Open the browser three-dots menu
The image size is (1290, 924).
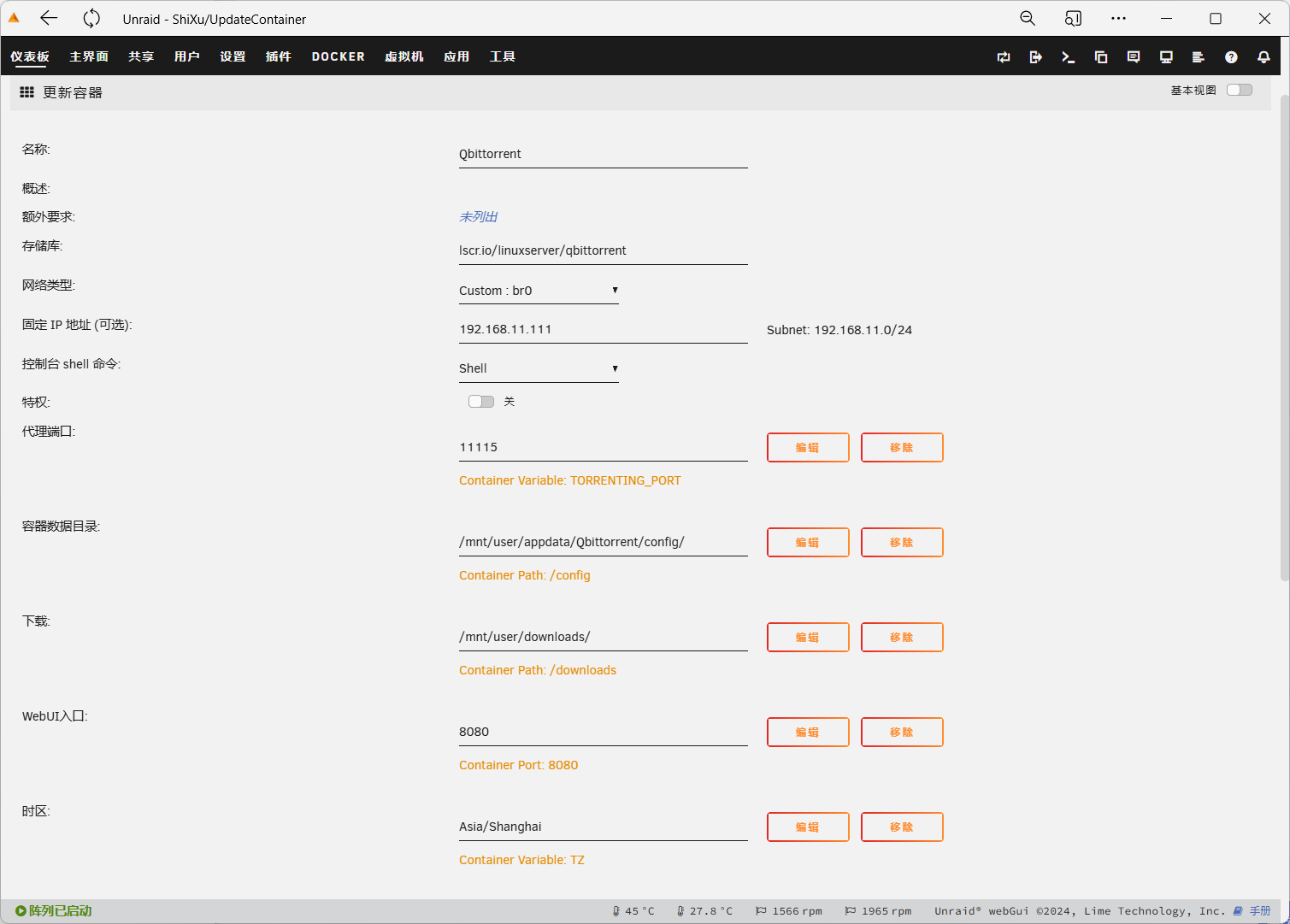[x=1118, y=19]
